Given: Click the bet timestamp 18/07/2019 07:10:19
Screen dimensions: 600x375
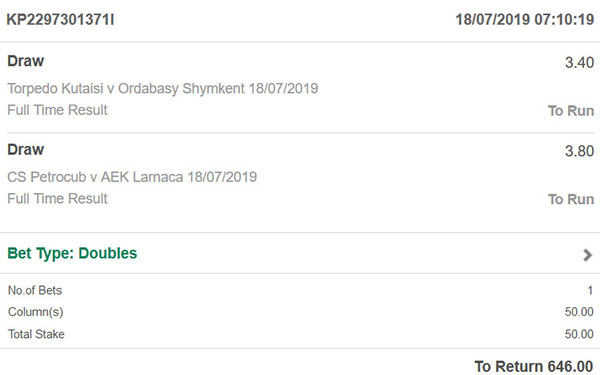Looking at the screenshot, I should coord(525,20).
